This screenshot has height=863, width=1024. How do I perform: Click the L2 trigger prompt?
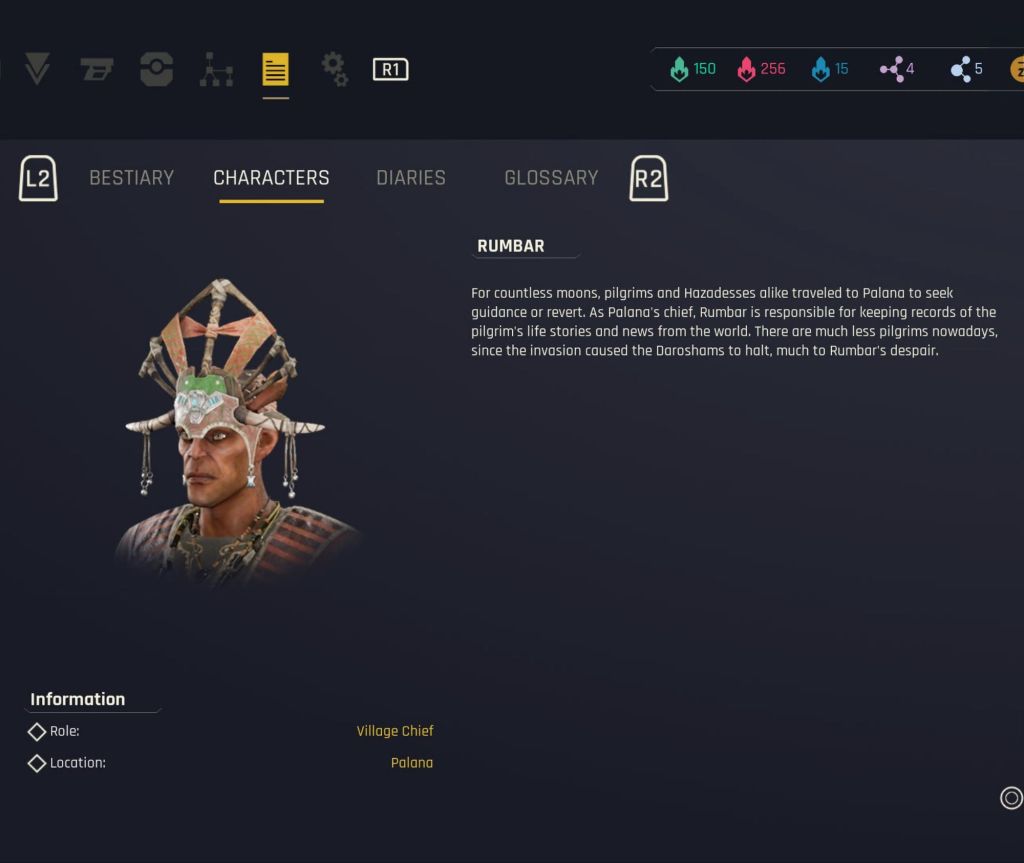pyautogui.click(x=39, y=178)
